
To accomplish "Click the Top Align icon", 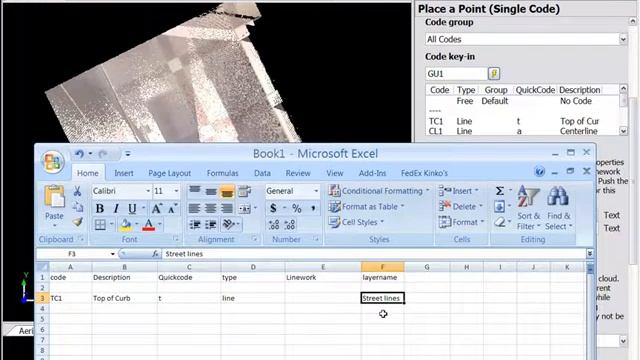I will pos(195,191).
